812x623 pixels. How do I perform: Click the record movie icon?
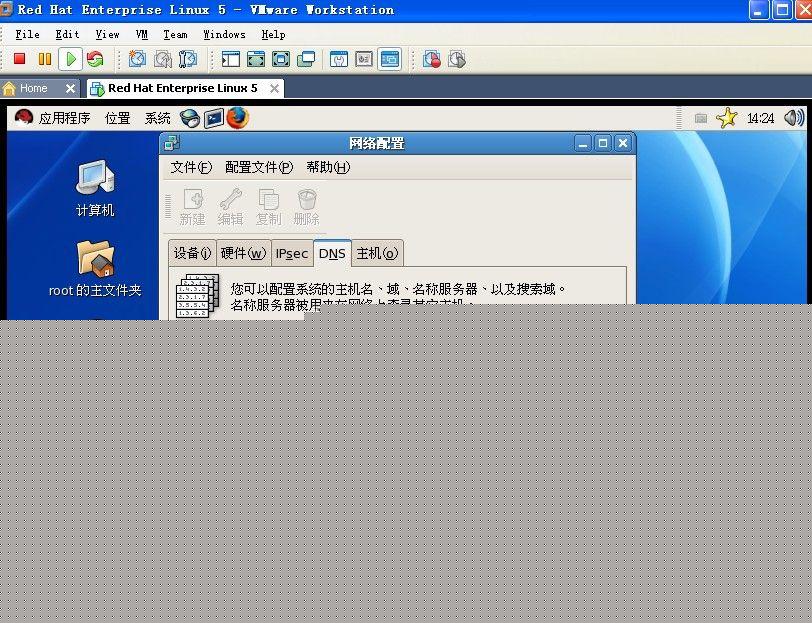click(431, 59)
